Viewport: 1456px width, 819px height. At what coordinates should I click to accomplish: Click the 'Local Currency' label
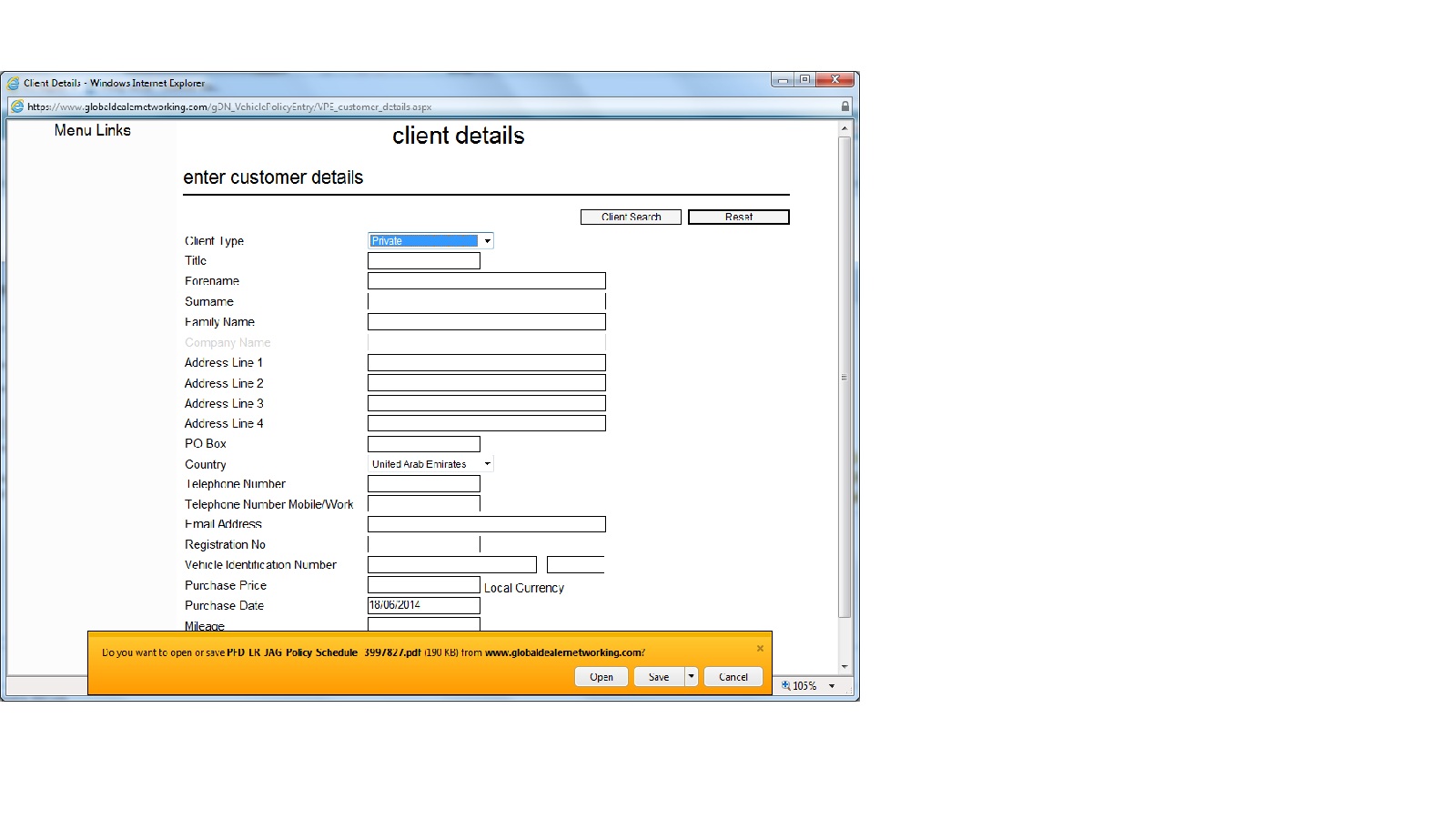click(524, 588)
